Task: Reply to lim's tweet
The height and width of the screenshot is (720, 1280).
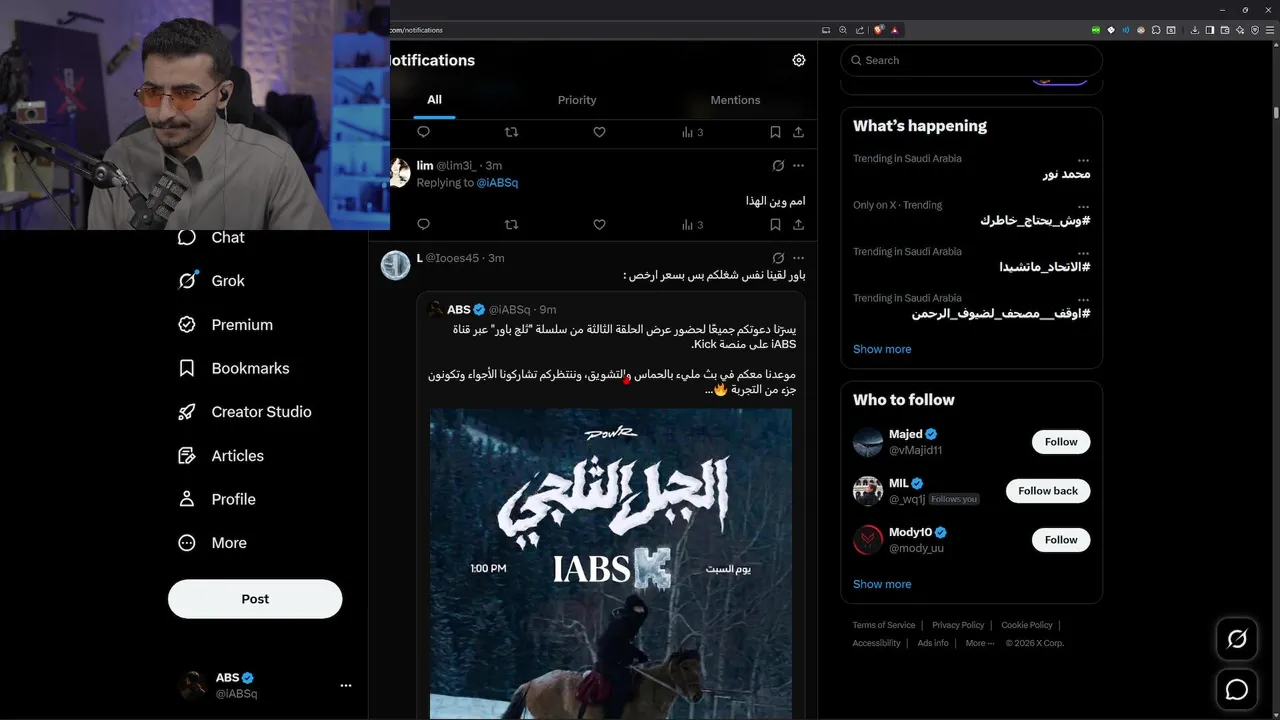Action: 423,225
